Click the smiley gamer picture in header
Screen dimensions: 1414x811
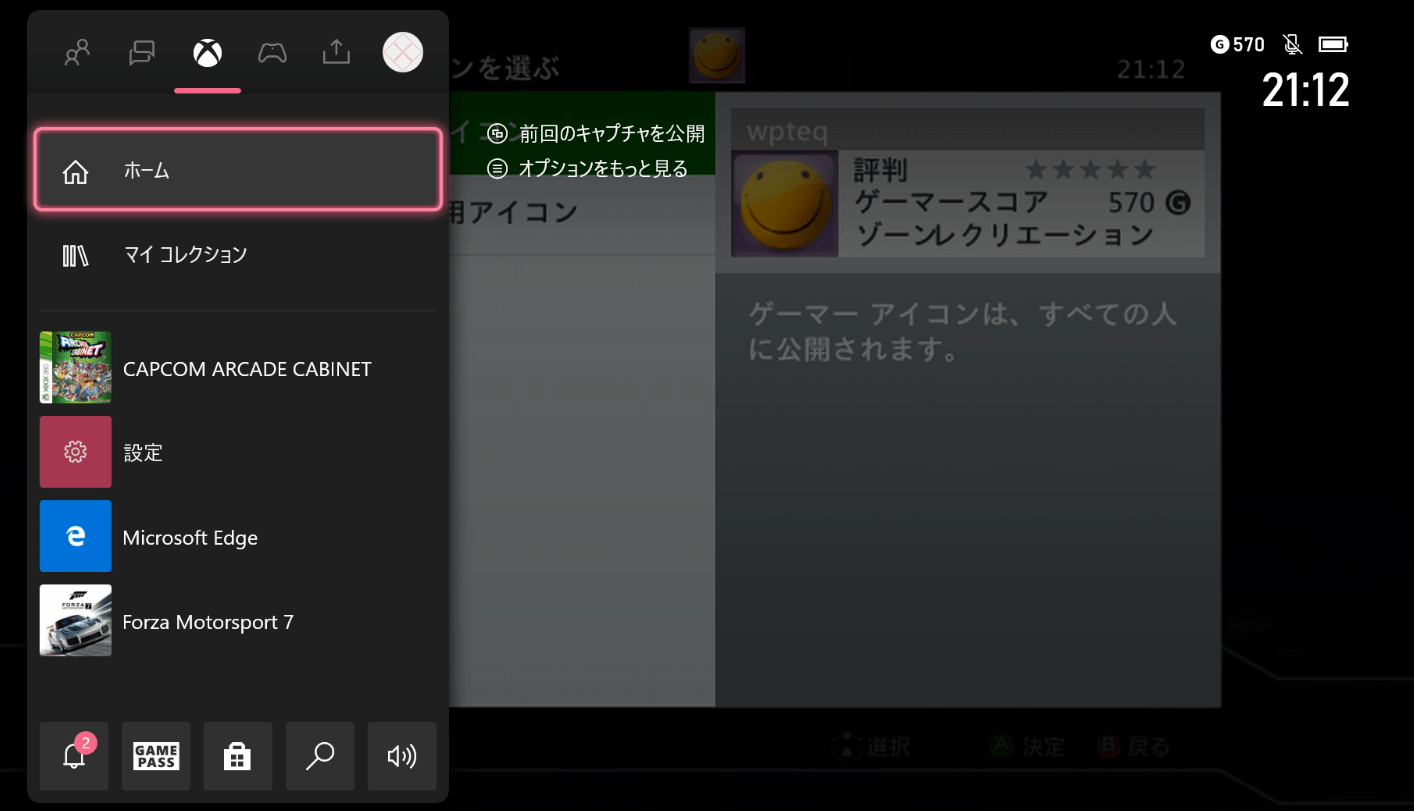coord(717,56)
